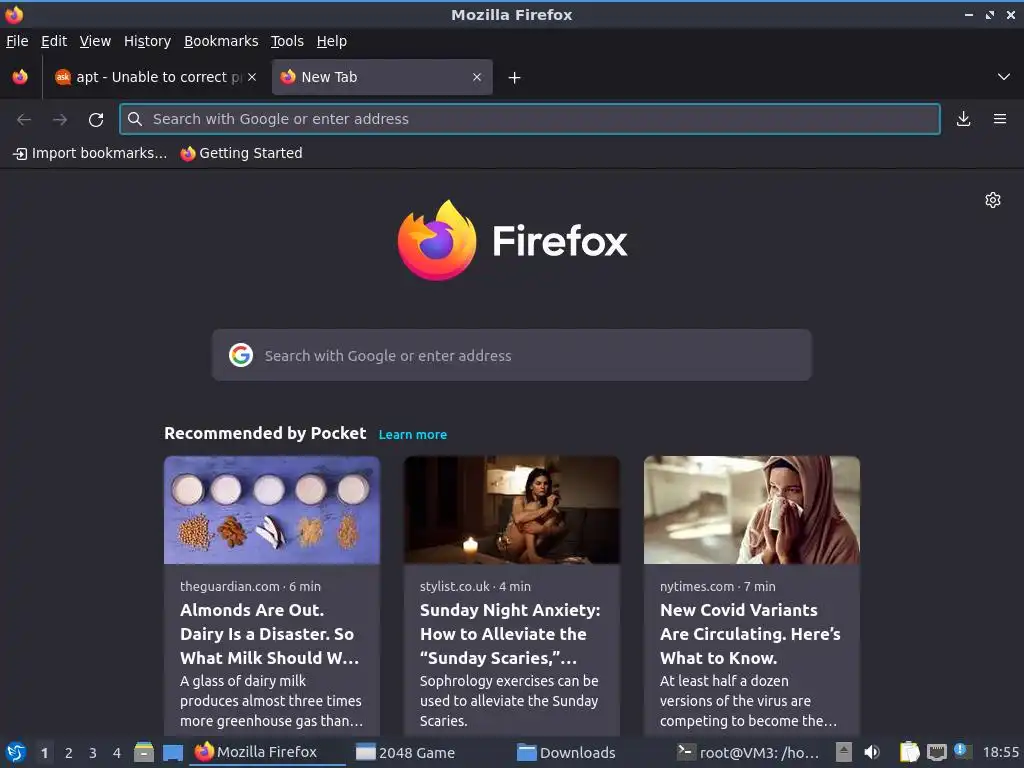The width and height of the screenshot is (1024, 768).
Task: Open the hamburger application menu
Action: point(1000,119)
